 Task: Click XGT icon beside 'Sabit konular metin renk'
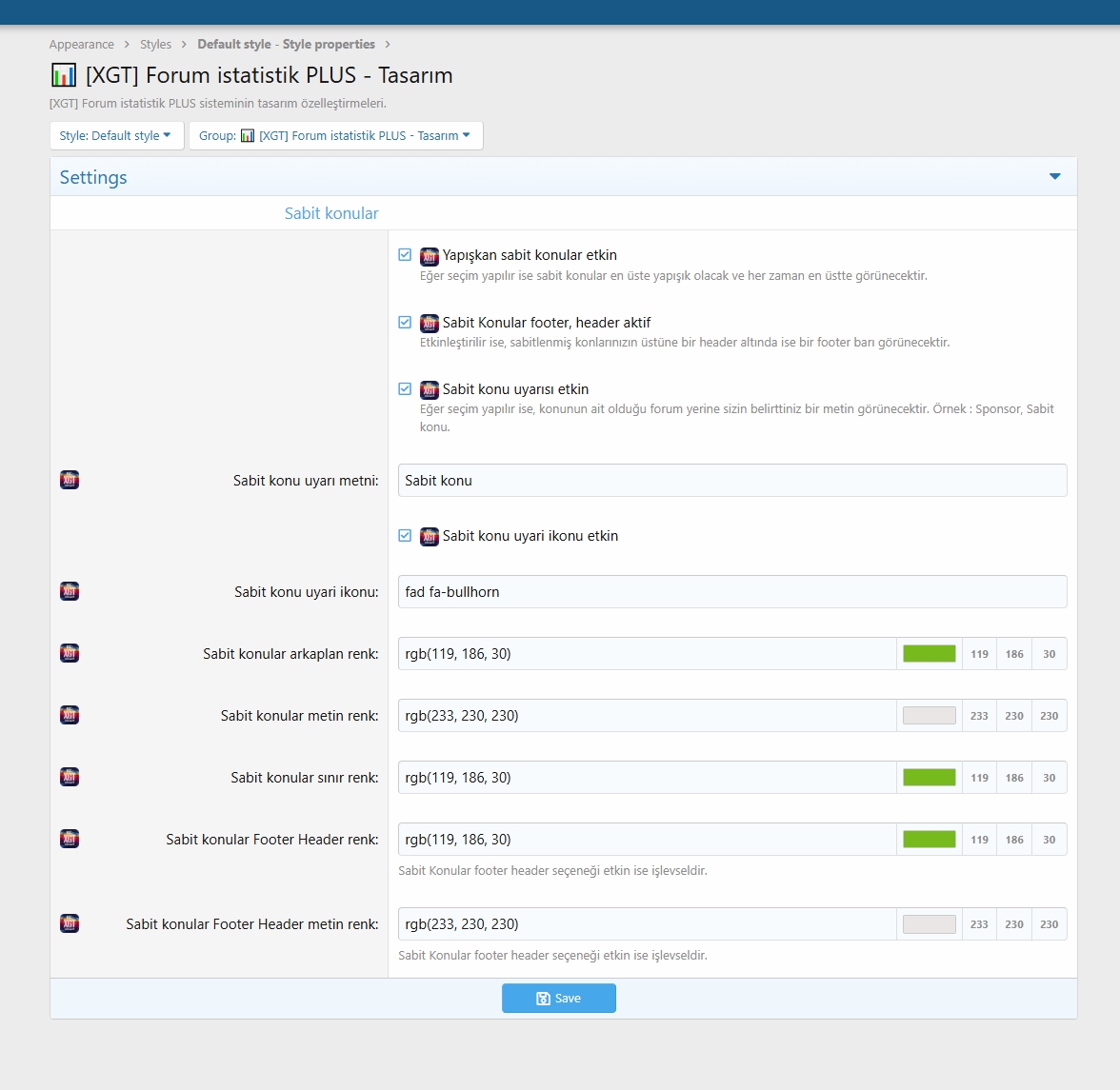[x=70, y=715]
